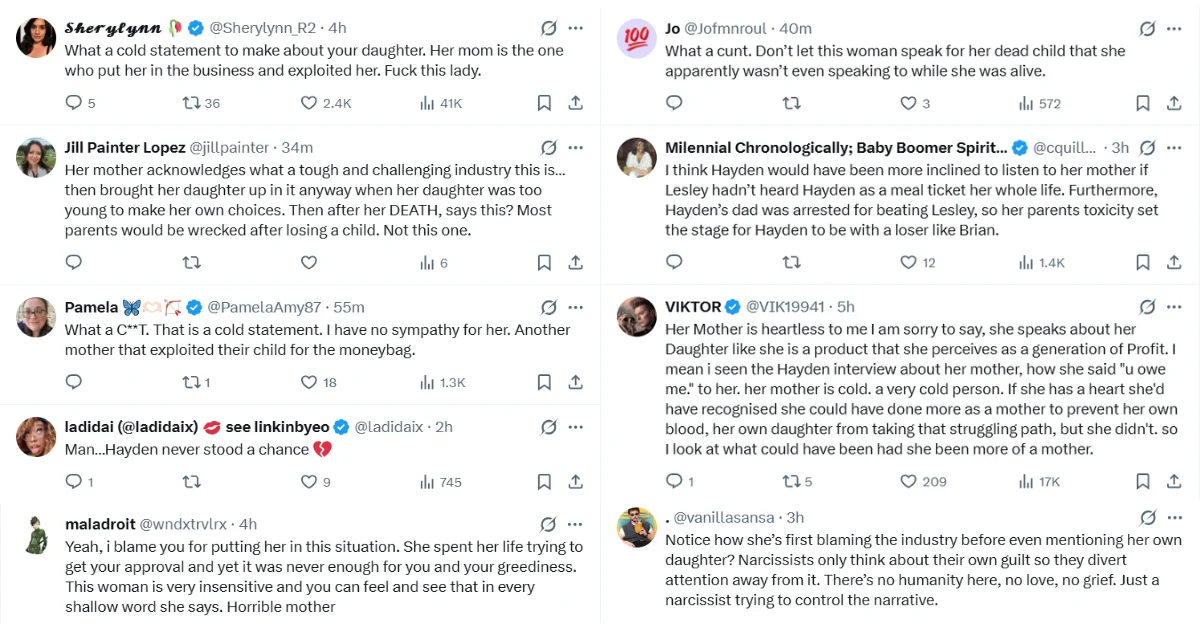This screenshot has width=1200, height=630.
Task: Share Pamela's tweet via share icon
Action: tap(576, 382)
